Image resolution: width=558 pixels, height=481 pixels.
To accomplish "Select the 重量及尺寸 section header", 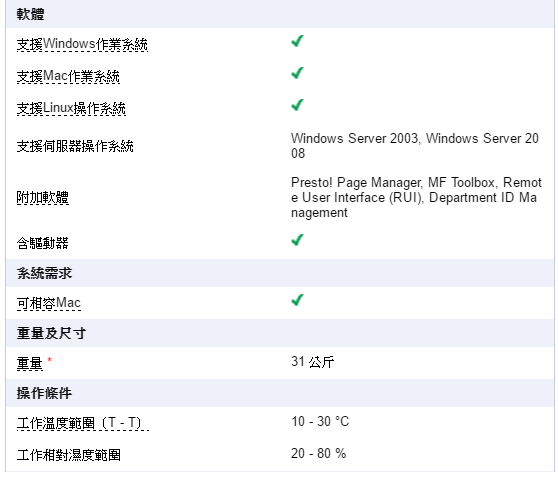I will click(280, 333).
